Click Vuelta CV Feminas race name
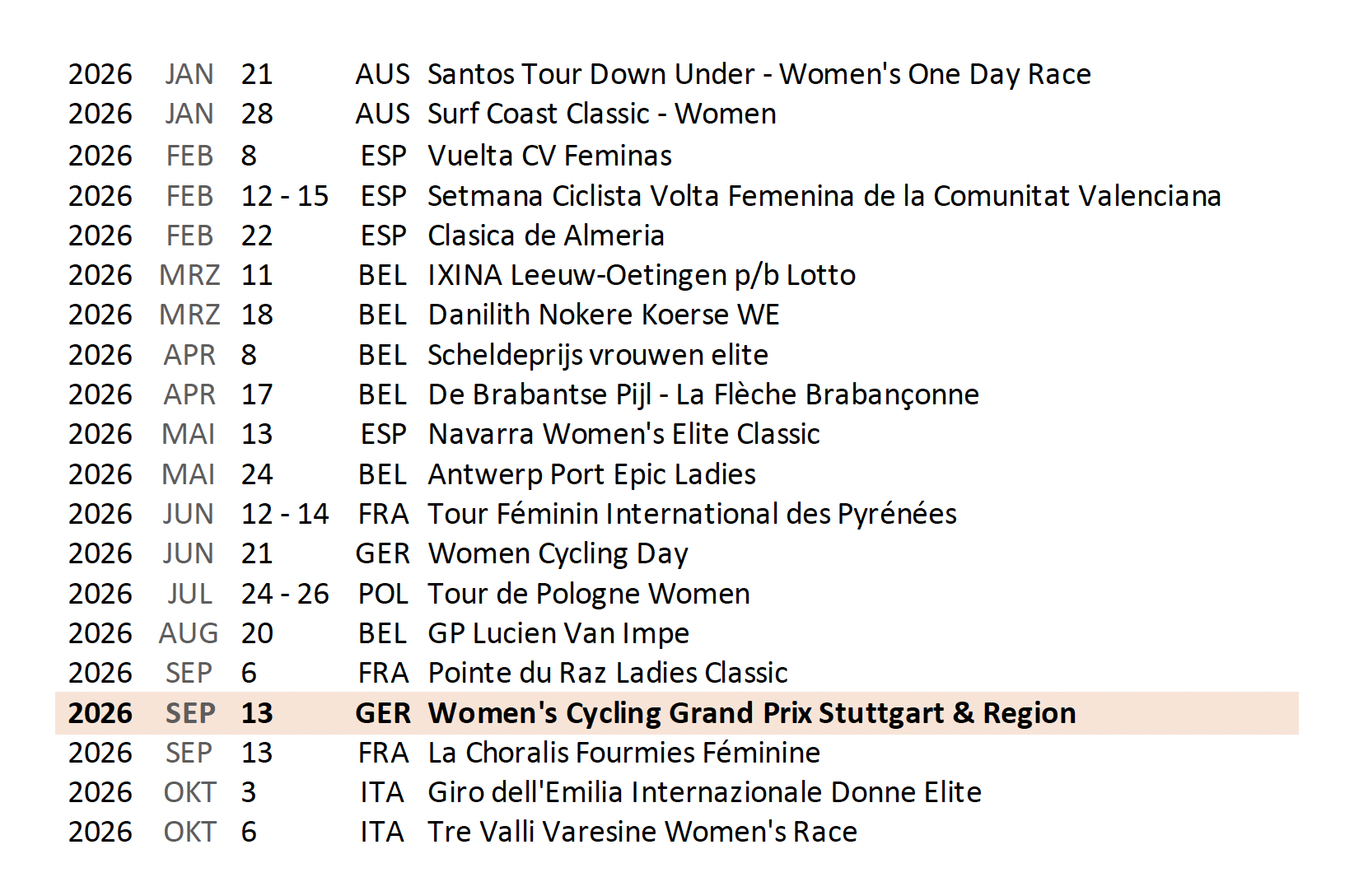 tap(549, 156)
